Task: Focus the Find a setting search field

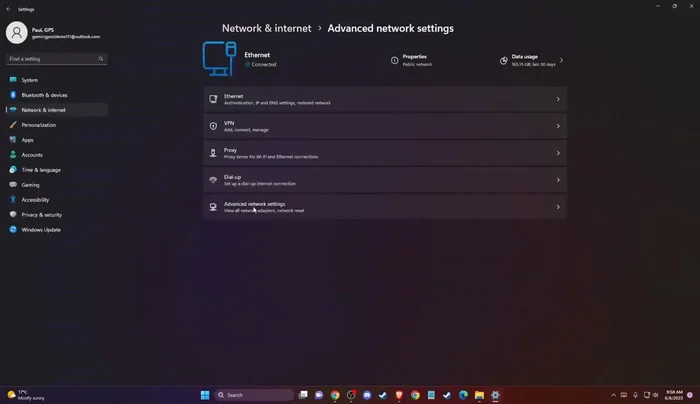Action: click(56, 59)
